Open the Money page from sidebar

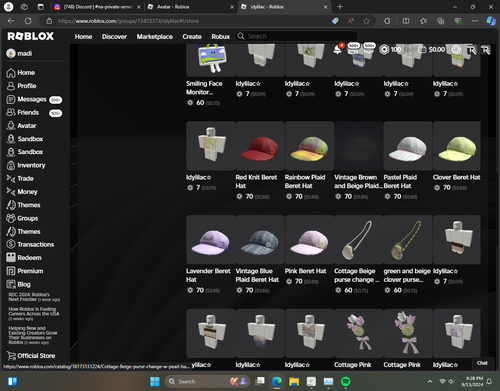[x=22, y=192]
